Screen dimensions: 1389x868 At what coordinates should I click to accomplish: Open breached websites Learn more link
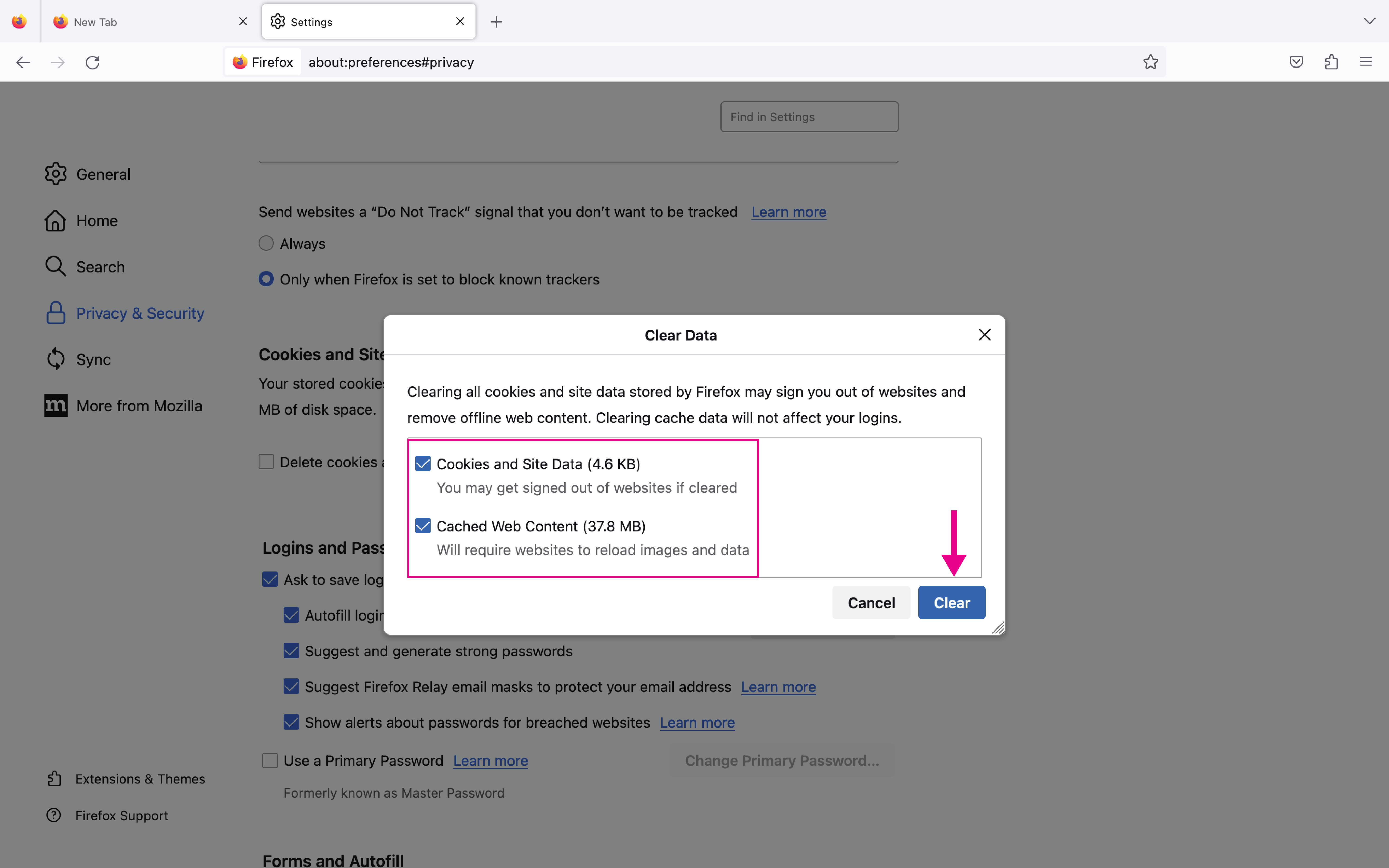coord(697,723)
